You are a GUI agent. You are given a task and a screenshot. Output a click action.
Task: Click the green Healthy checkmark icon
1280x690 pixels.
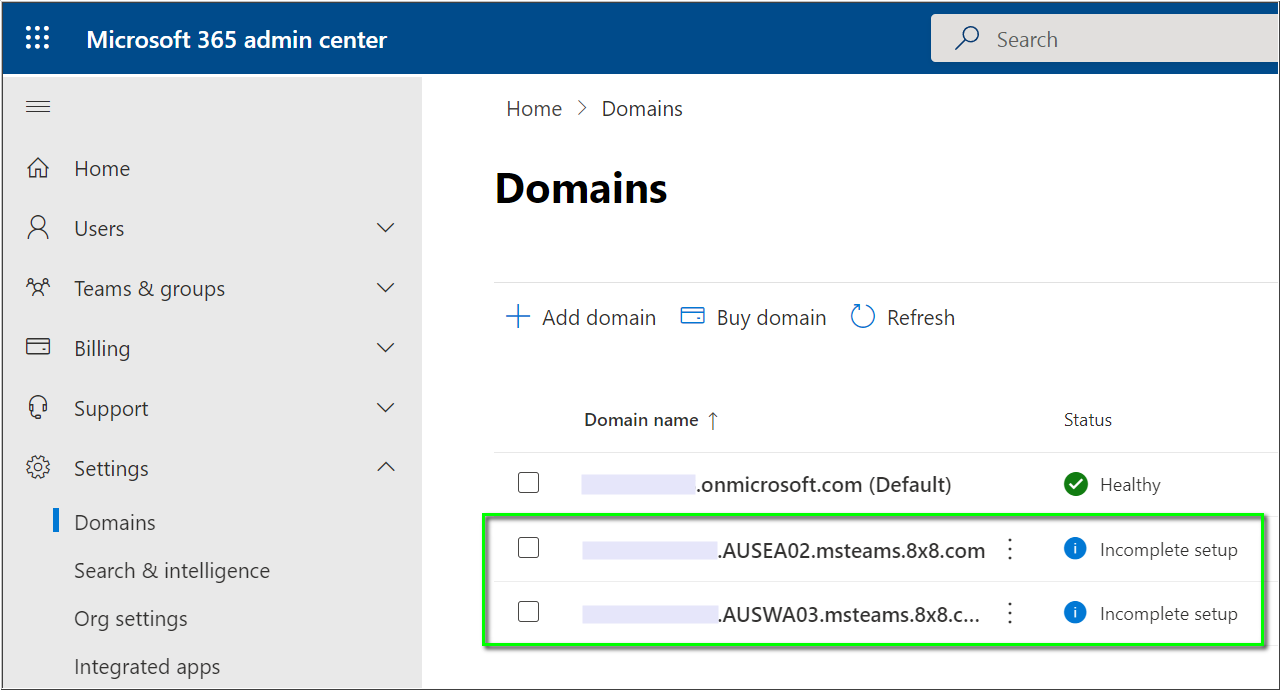coord(1076,484)
